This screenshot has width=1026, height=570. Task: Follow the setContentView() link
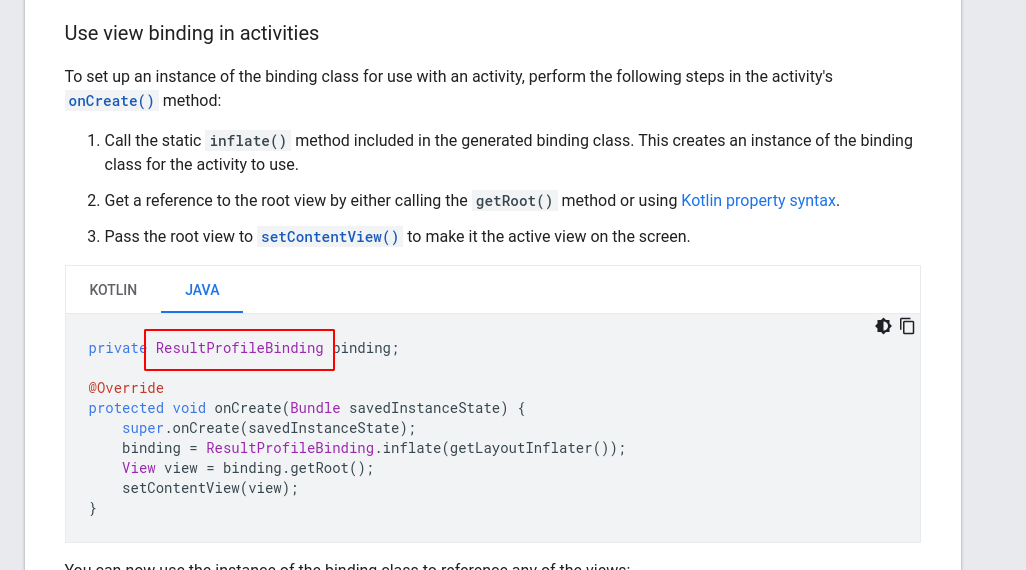click(330, 237)
